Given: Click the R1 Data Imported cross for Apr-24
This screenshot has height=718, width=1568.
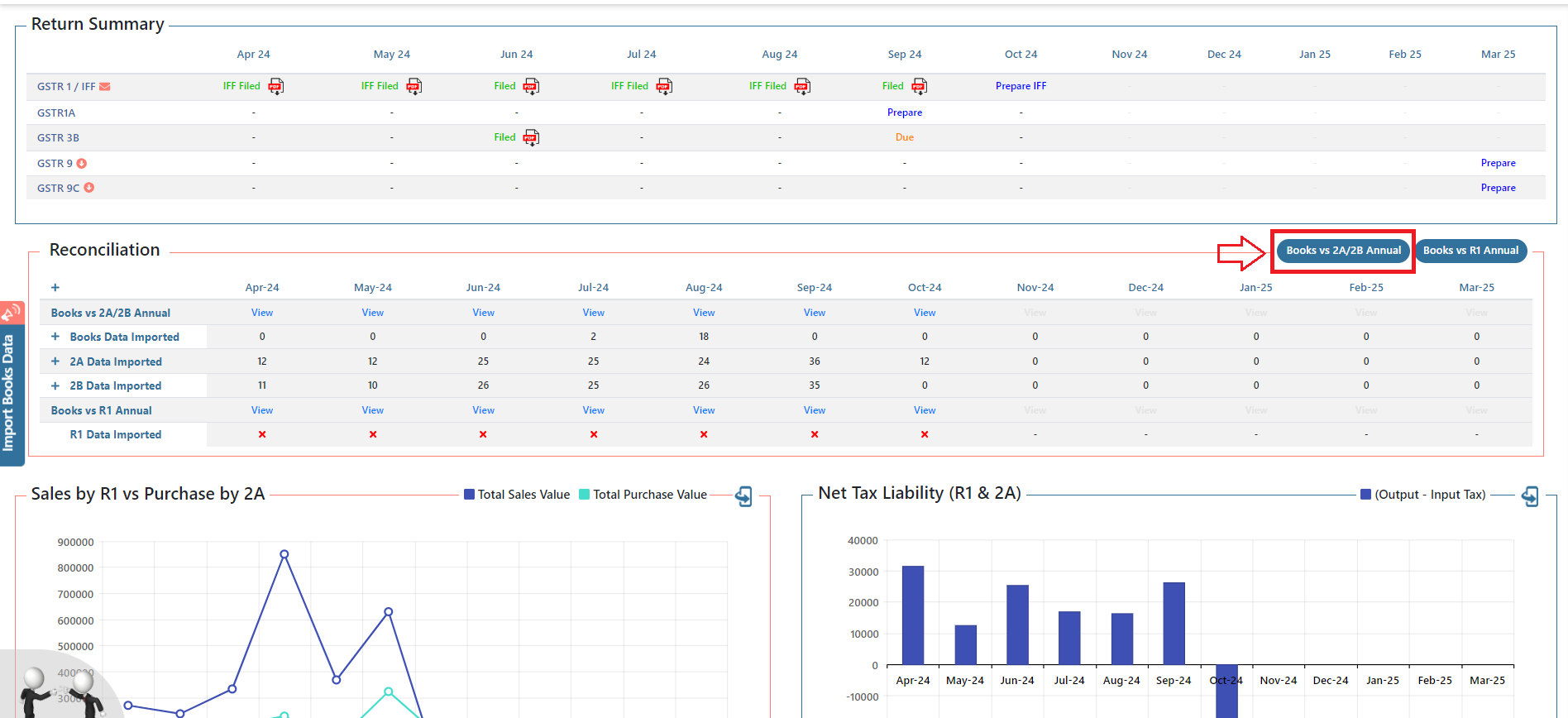Looking at the screenshot, I should tap(262, 434).
